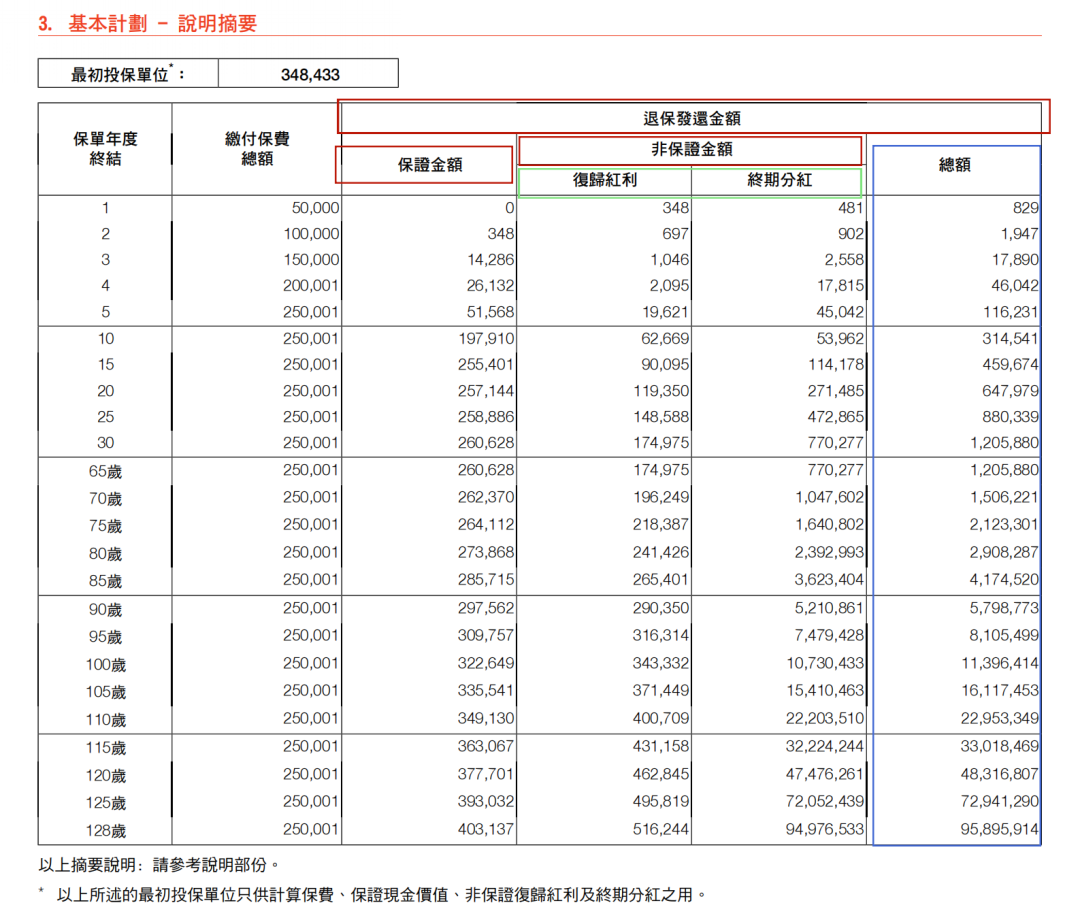This screenshot has height=920, width=1080.
Task: Click the 最初投保單位 value 348,433
Action: [310, 74]
